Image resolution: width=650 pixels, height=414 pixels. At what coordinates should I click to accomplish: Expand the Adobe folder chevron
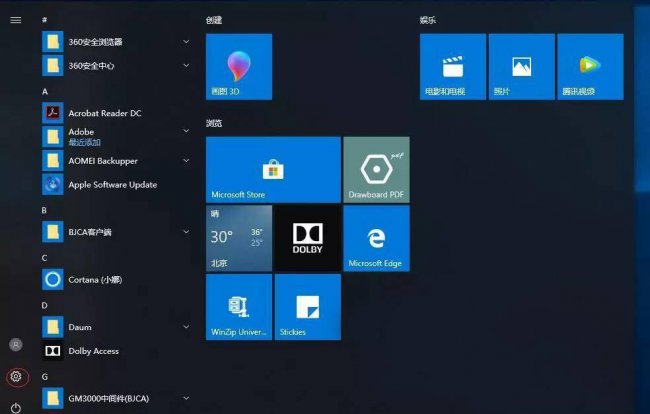point(187,131)
